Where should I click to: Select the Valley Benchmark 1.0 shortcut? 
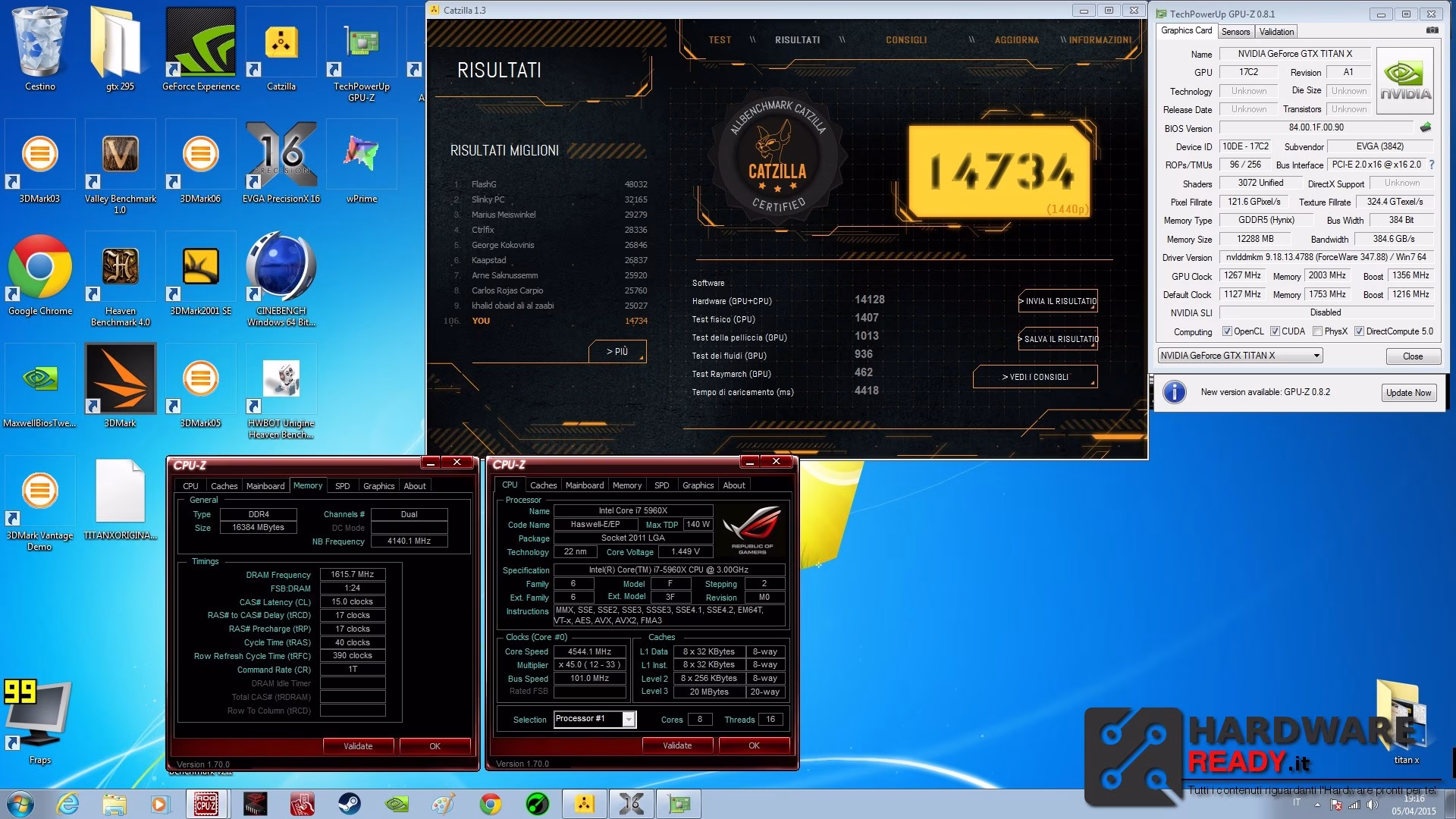pyautogui.click(x=120, y=167)
